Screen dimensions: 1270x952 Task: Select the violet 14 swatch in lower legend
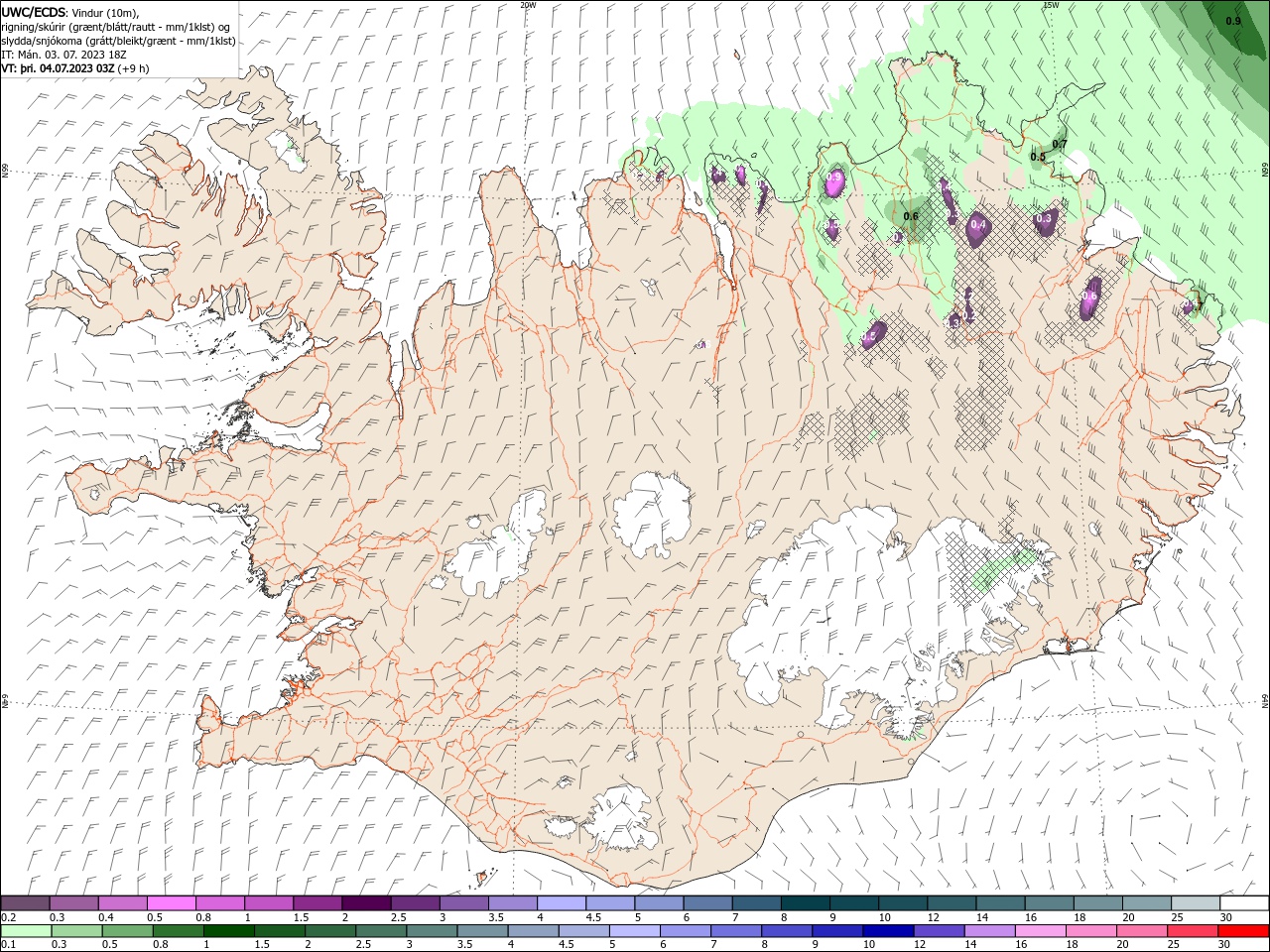(988, 931)
